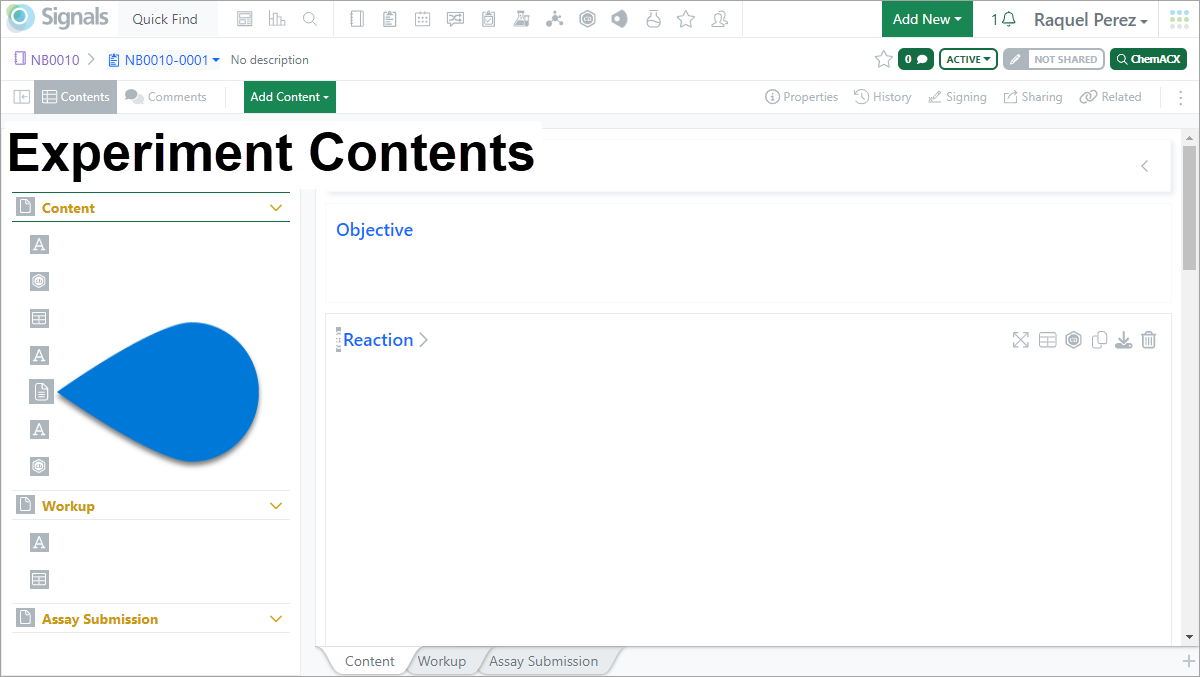
Task: Favorite the experiment with the star toggle
Action: click(883, 59)
